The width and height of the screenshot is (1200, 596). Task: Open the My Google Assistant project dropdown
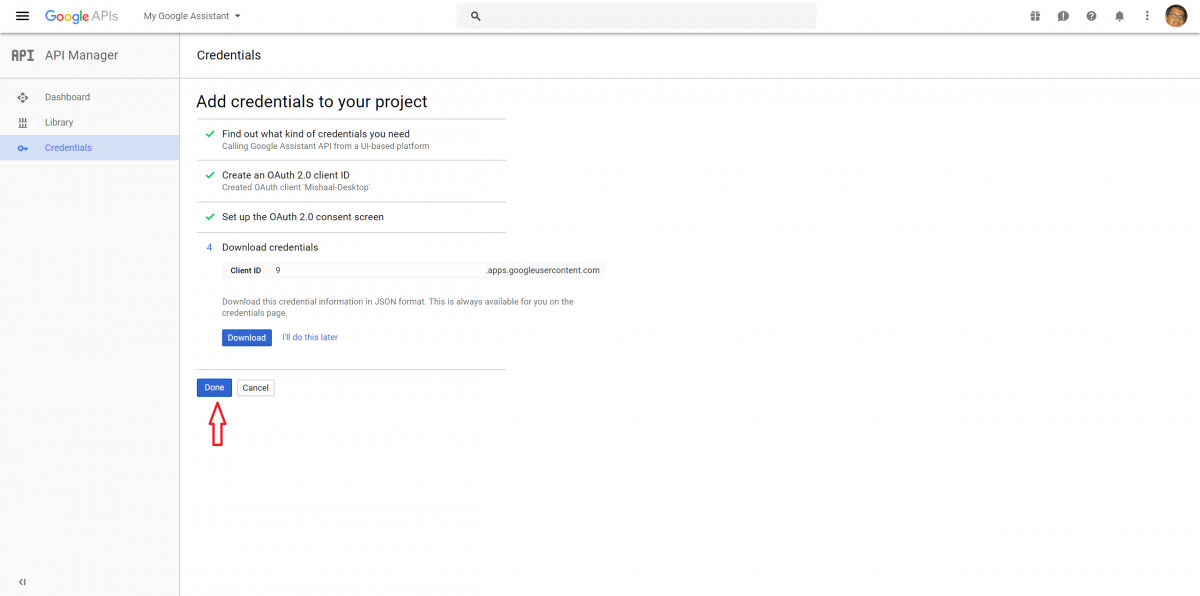click(x=190, y=15)
